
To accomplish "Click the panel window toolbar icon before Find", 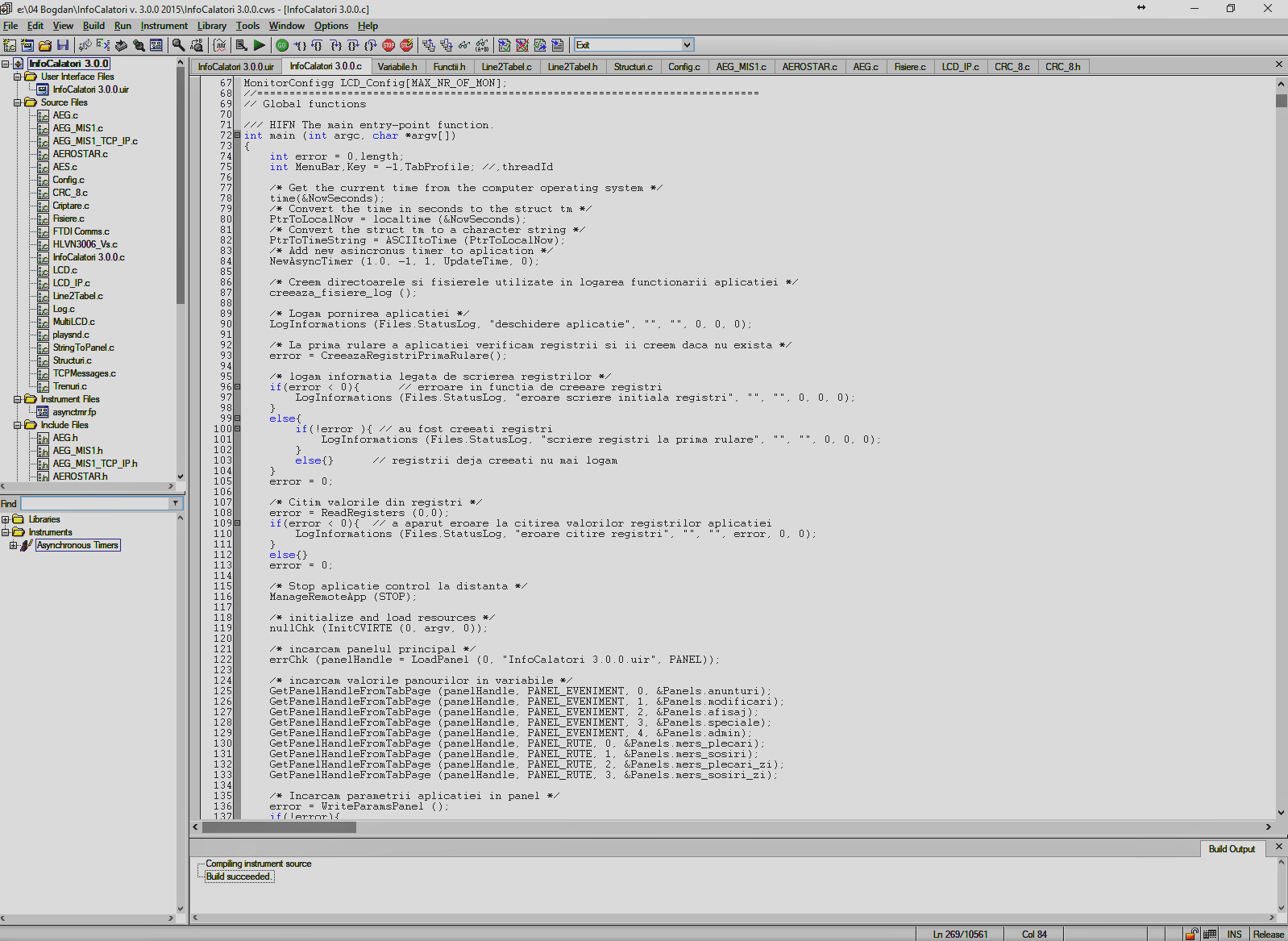I will point(156,45).
